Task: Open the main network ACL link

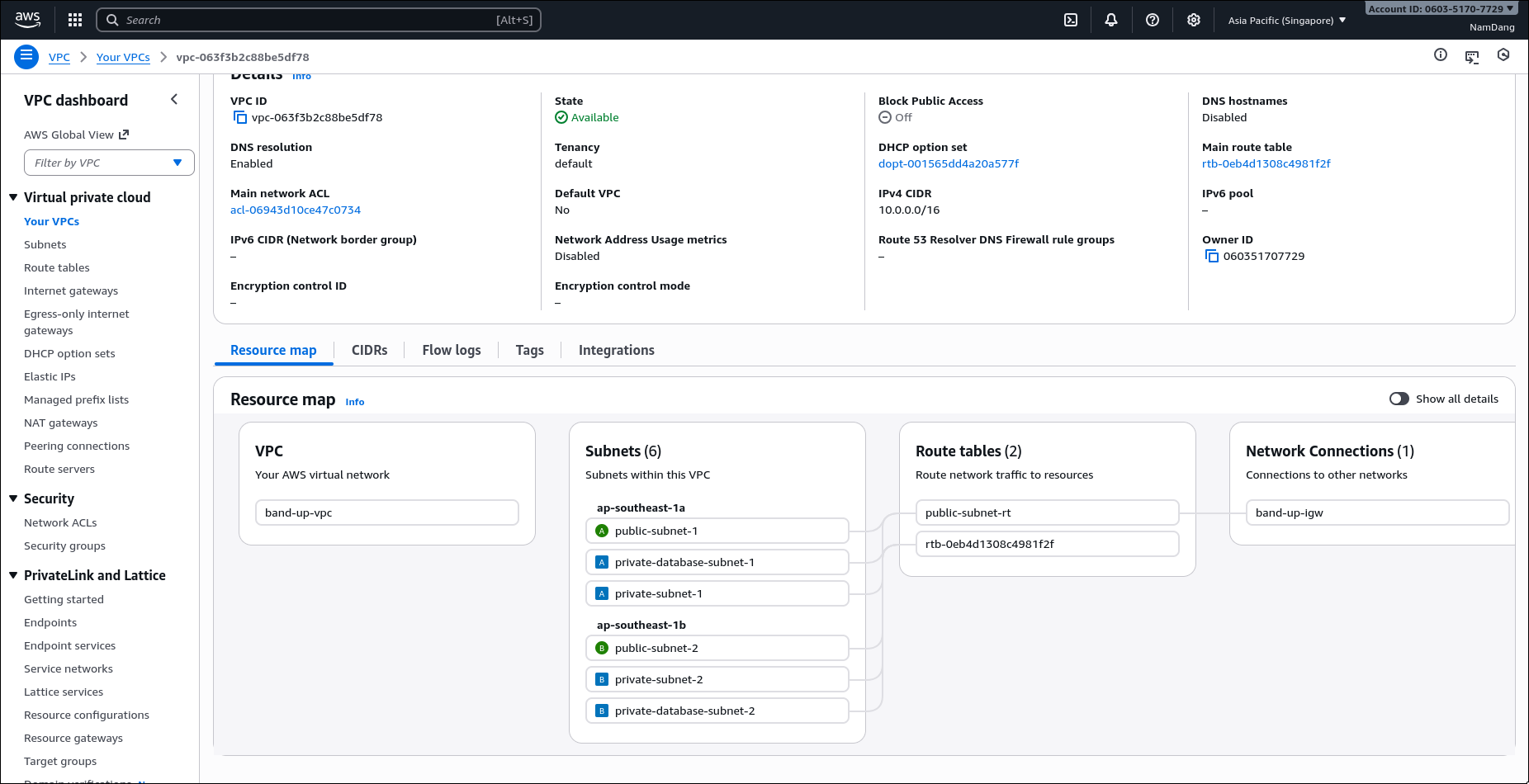Action: tap(296, 210)
